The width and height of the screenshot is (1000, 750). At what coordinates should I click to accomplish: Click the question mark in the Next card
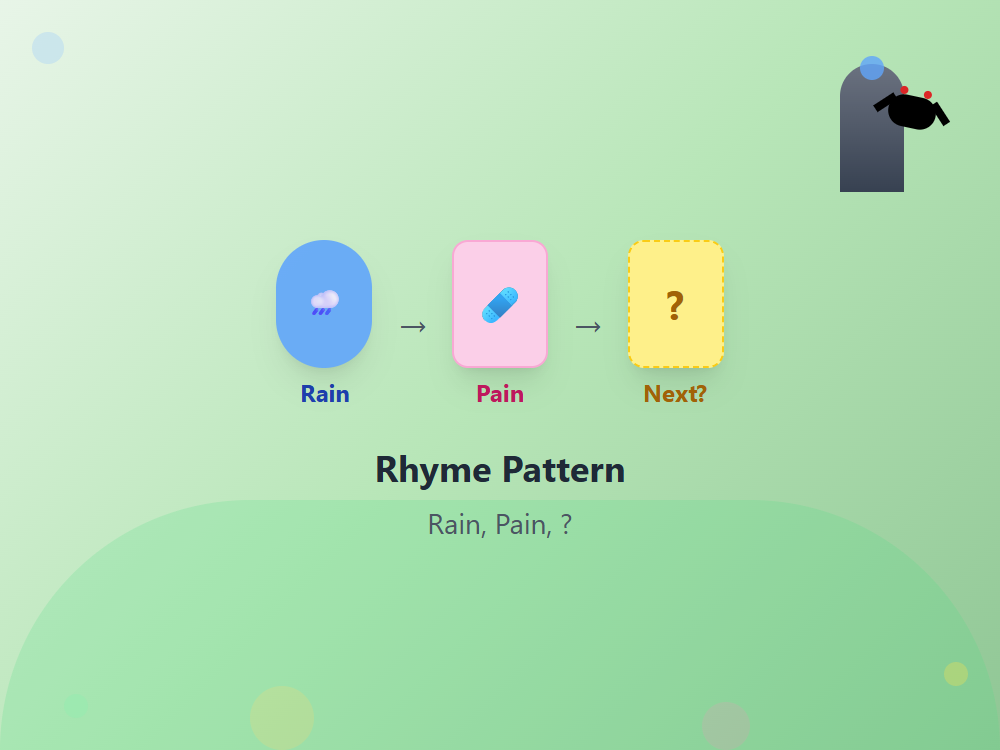675,305
